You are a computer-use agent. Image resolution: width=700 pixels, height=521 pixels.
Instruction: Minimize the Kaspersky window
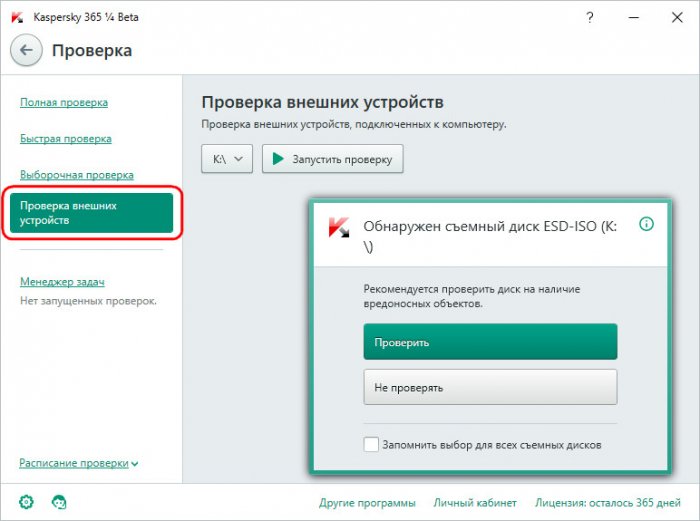click(x=633, y=17)
